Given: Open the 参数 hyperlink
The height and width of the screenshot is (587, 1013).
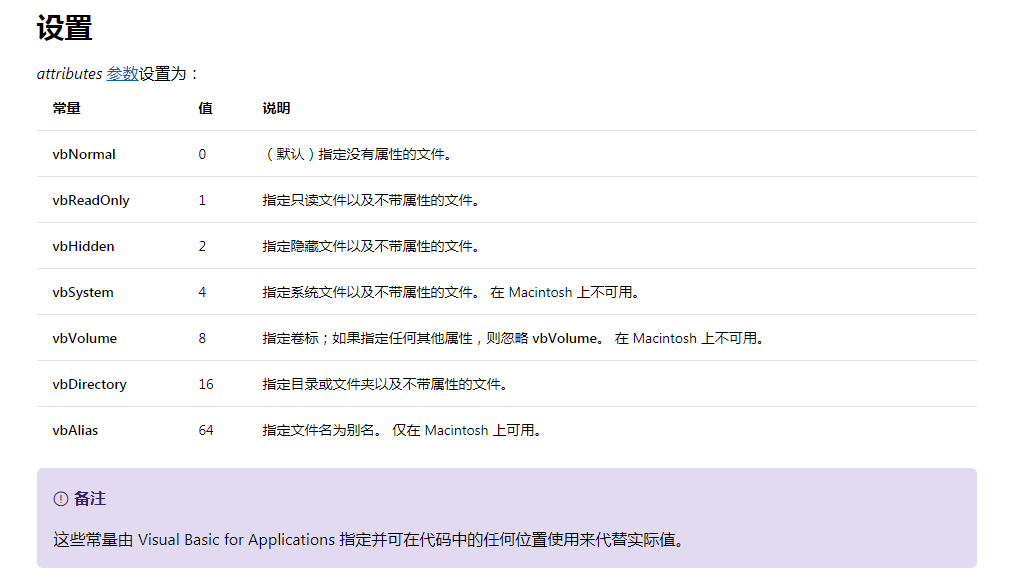Looking at the screenshot, I should [122, 74].
